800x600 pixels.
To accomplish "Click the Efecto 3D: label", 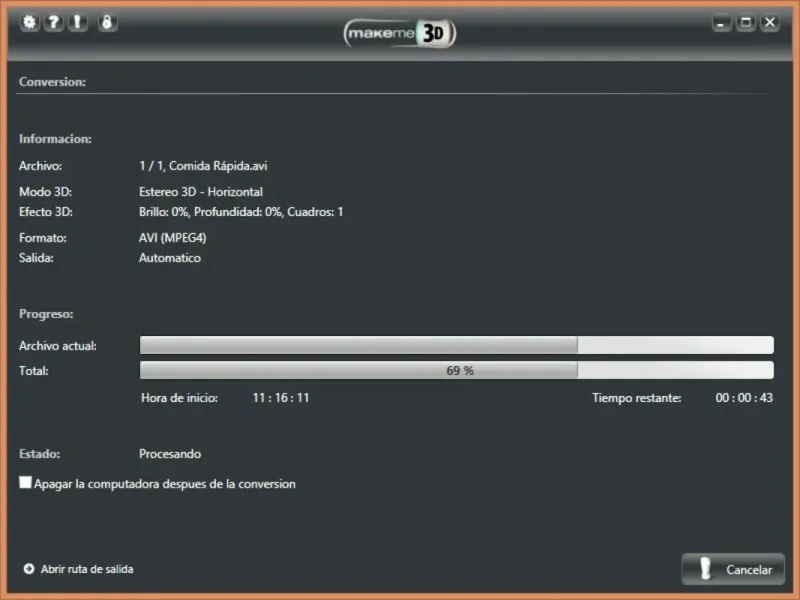I will point(46,212).
